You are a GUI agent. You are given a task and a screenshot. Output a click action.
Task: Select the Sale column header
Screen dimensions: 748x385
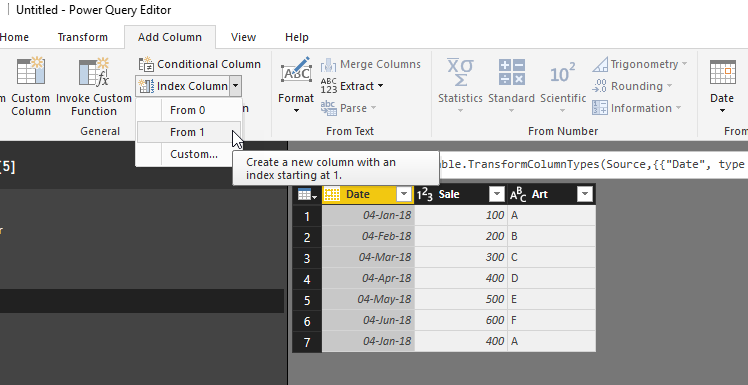449,194
